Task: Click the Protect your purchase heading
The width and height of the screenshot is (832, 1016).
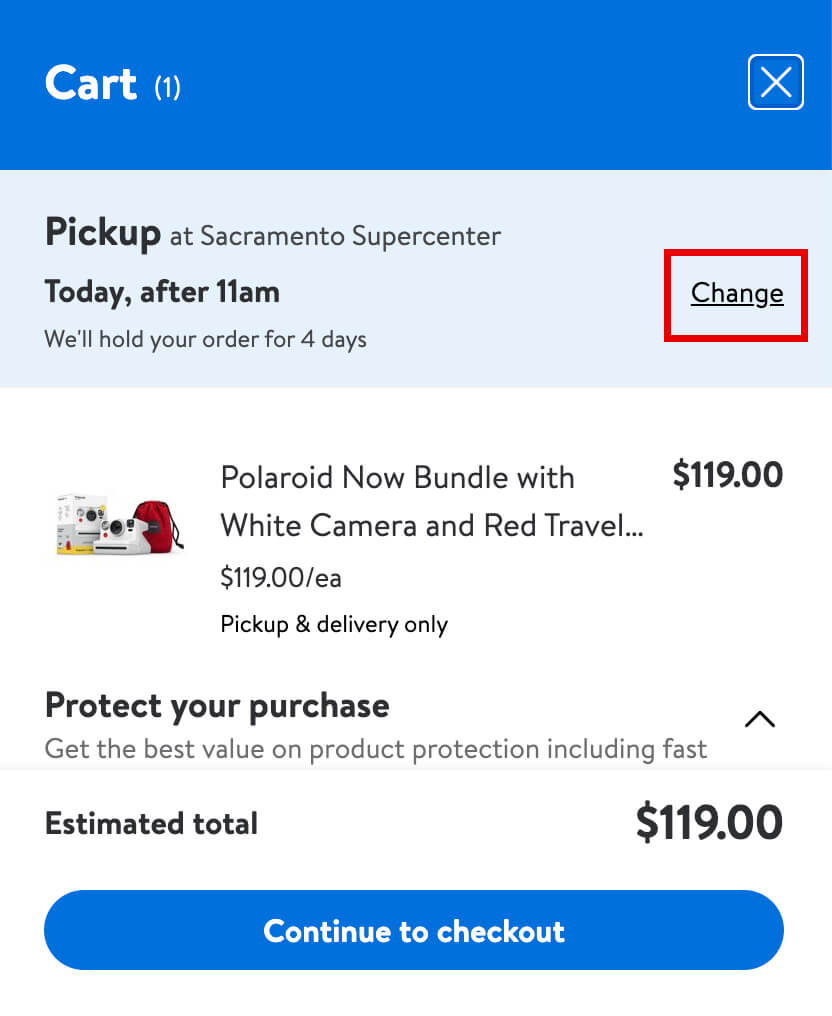Action: click(217, 705)
